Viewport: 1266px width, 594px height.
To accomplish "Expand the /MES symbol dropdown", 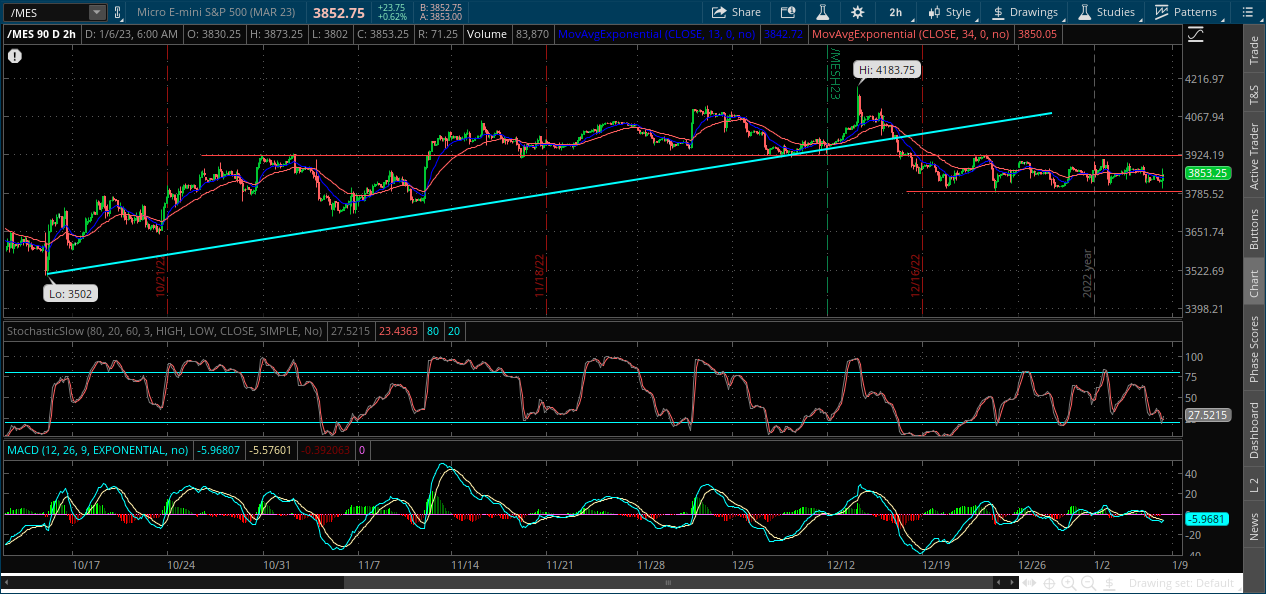I will pyautogui.click(x=96, y=12).
